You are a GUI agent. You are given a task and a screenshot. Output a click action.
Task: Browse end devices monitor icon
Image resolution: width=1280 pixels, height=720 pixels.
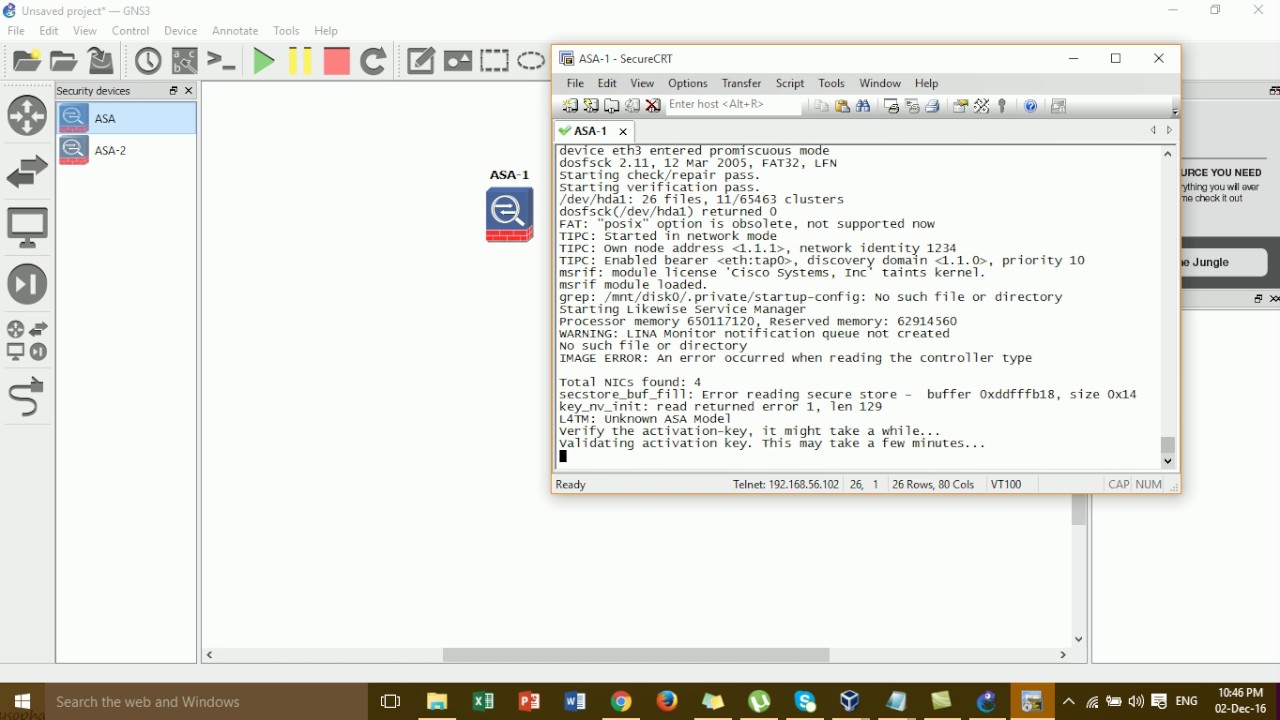[27, 228]
